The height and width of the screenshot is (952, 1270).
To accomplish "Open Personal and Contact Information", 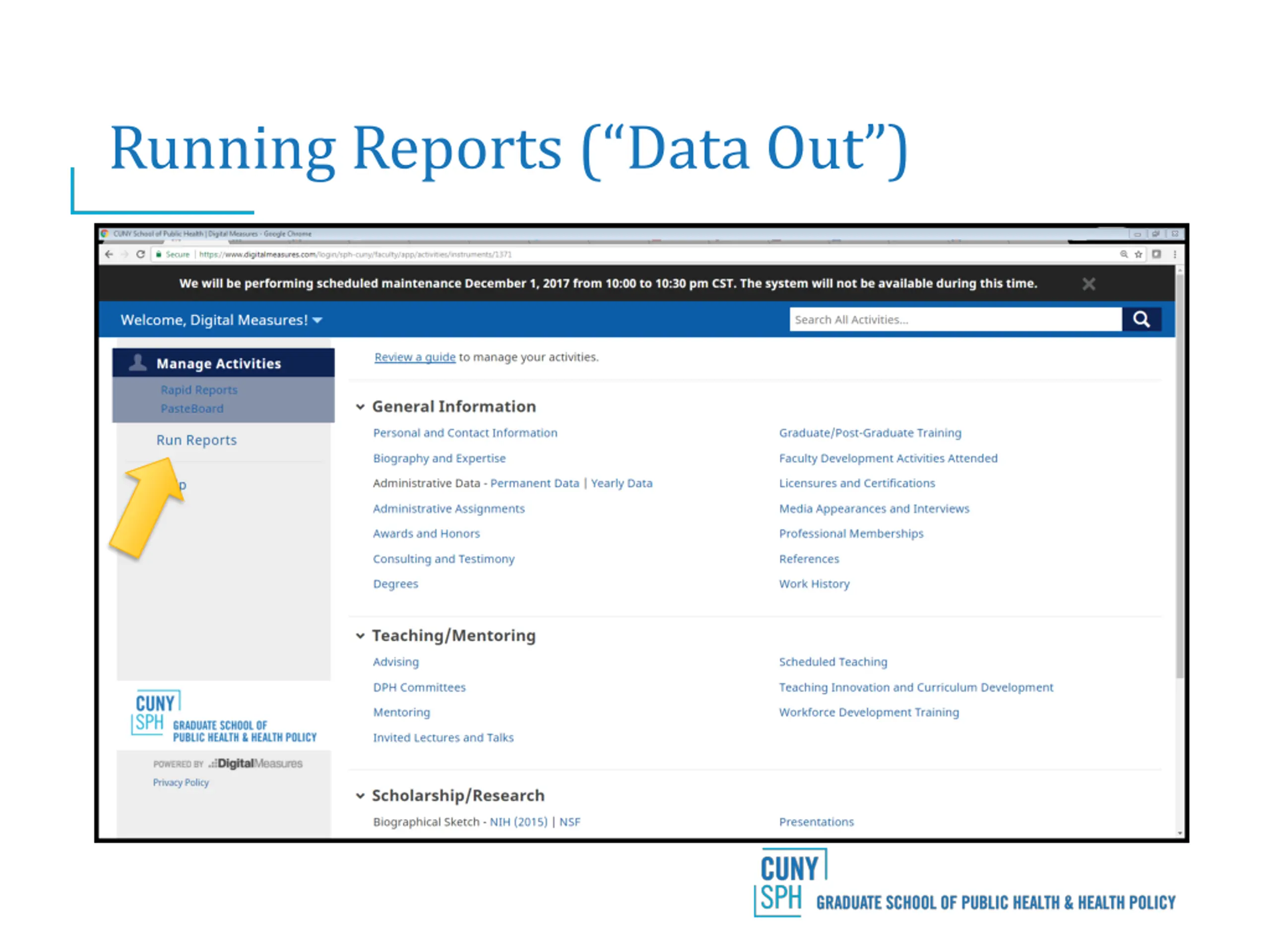I will (x=465, y=433).
